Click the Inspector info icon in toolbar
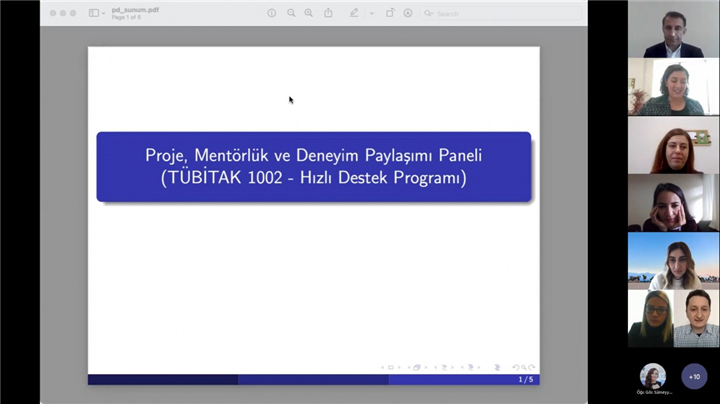Viewport: 720px width, 404px height. 272,13
